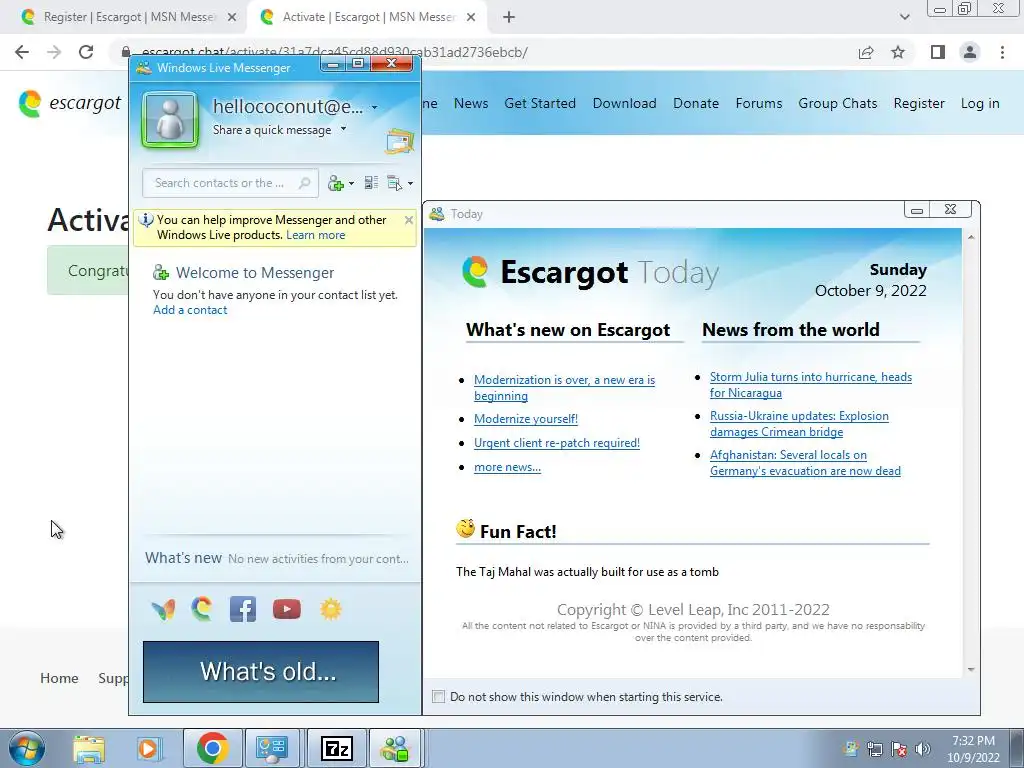Click the escargot logo on the website

(x=70, y=103)
